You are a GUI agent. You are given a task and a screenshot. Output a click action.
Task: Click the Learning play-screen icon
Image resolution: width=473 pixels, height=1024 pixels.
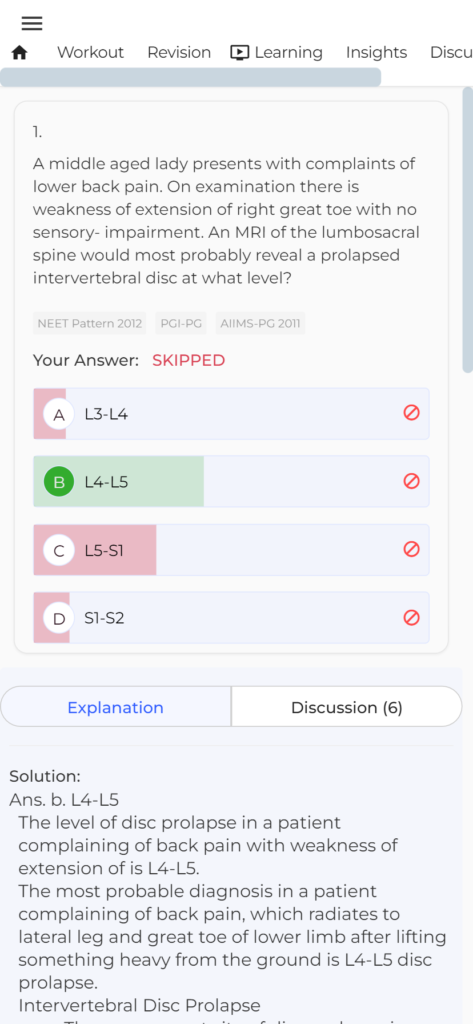240,53
